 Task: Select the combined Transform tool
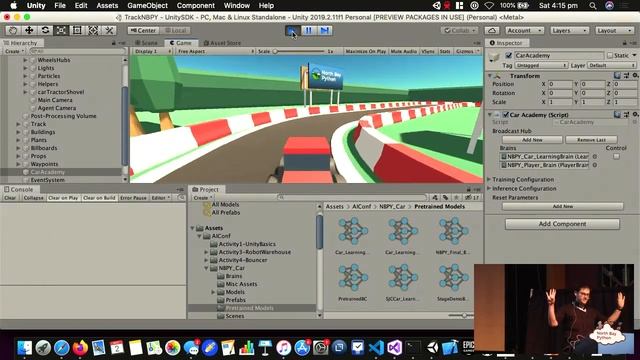click(x=93, y=31)
